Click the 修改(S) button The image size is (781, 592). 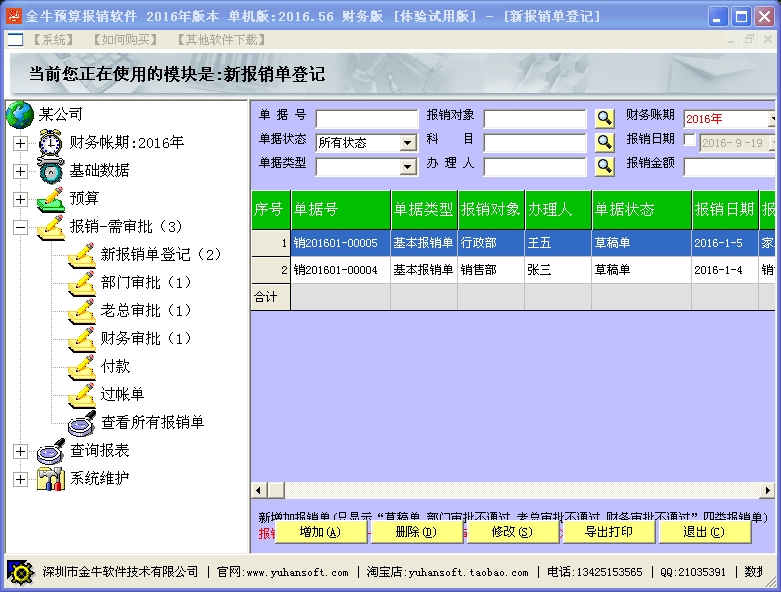[512, 532]
